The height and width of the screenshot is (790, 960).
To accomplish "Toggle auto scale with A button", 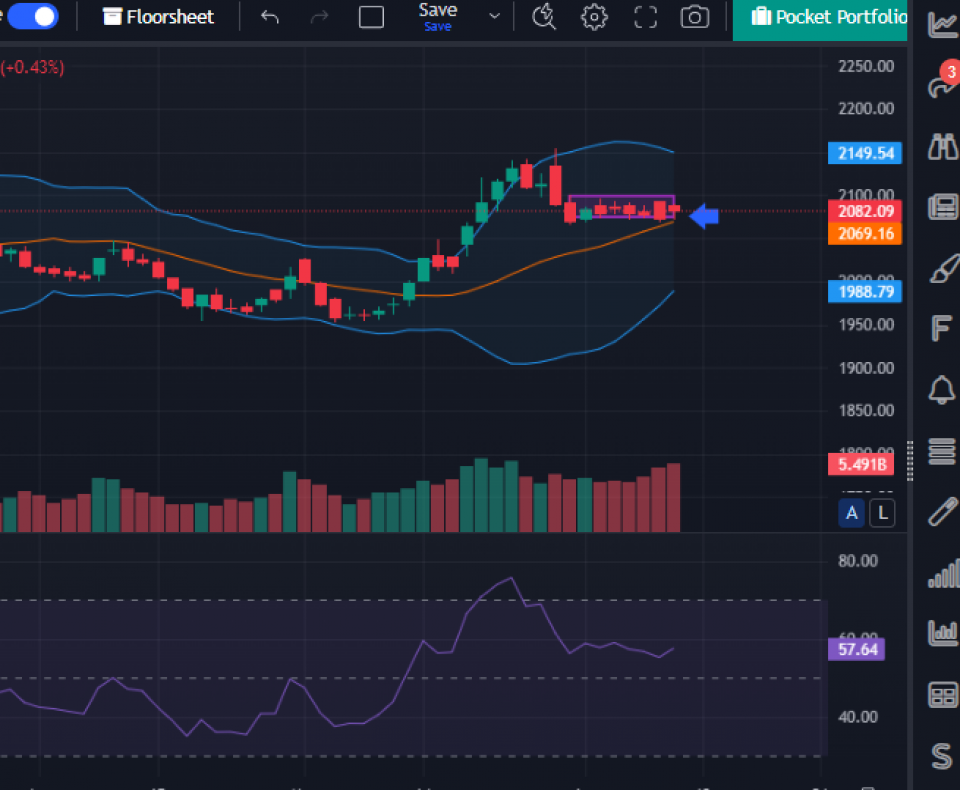I will 852,514.
